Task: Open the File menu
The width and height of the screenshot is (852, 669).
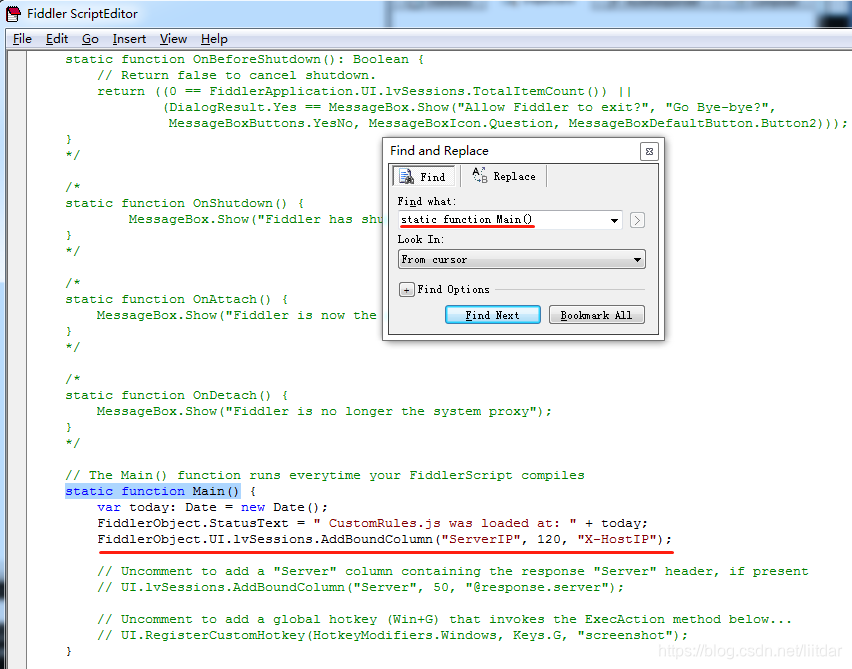Action: tap(22, 39)
